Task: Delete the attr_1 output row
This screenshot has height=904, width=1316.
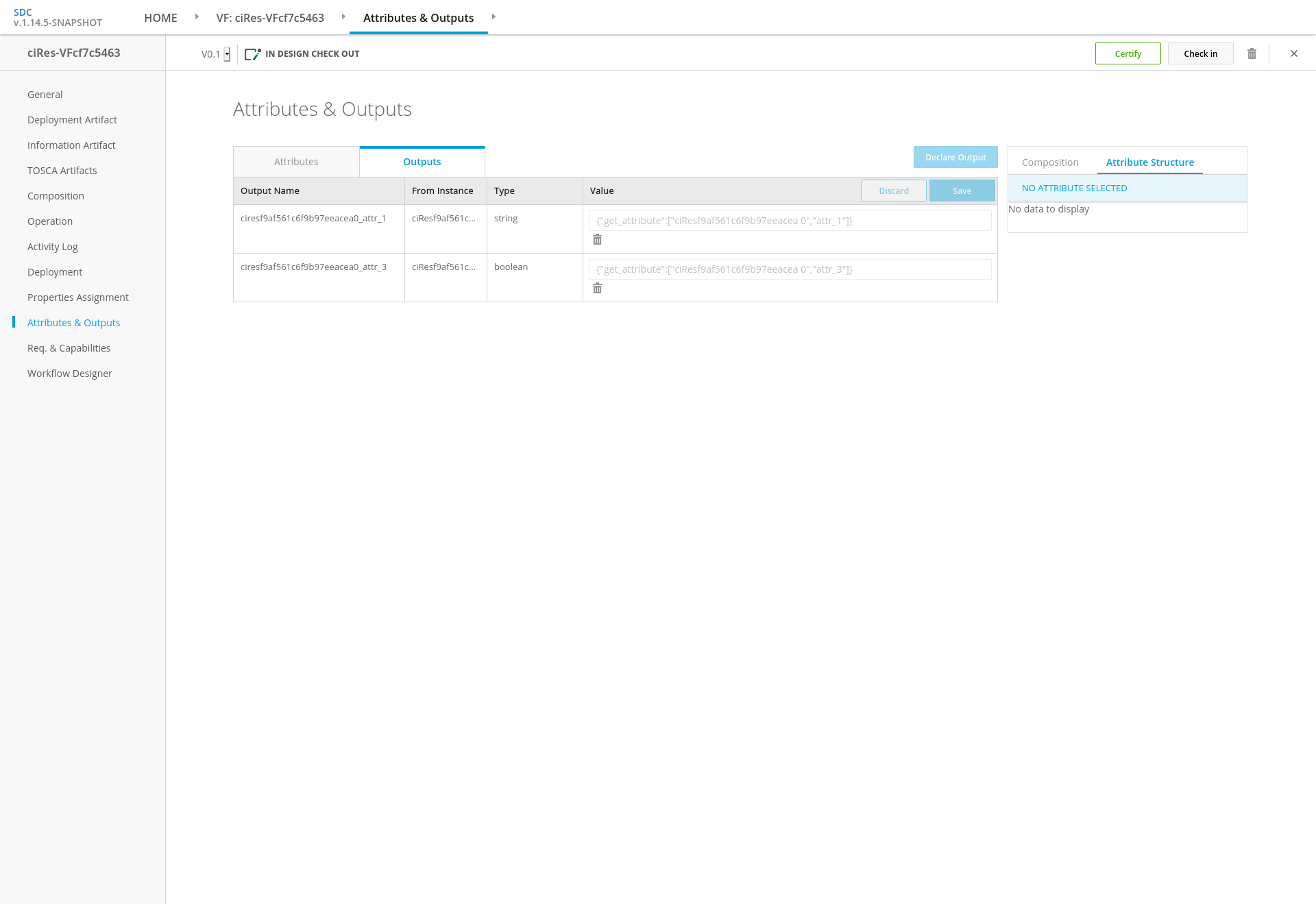Action: 597,240
